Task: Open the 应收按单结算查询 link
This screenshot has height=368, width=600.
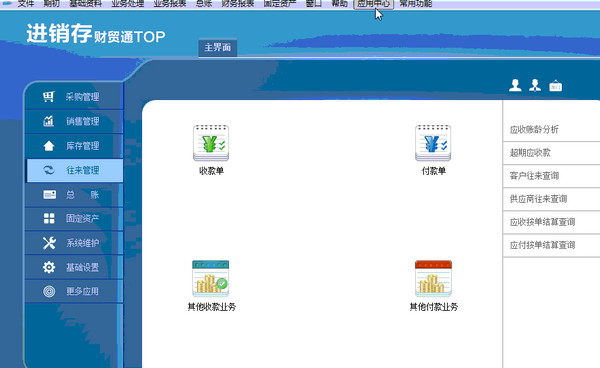Action: click(x=542, y=222)
